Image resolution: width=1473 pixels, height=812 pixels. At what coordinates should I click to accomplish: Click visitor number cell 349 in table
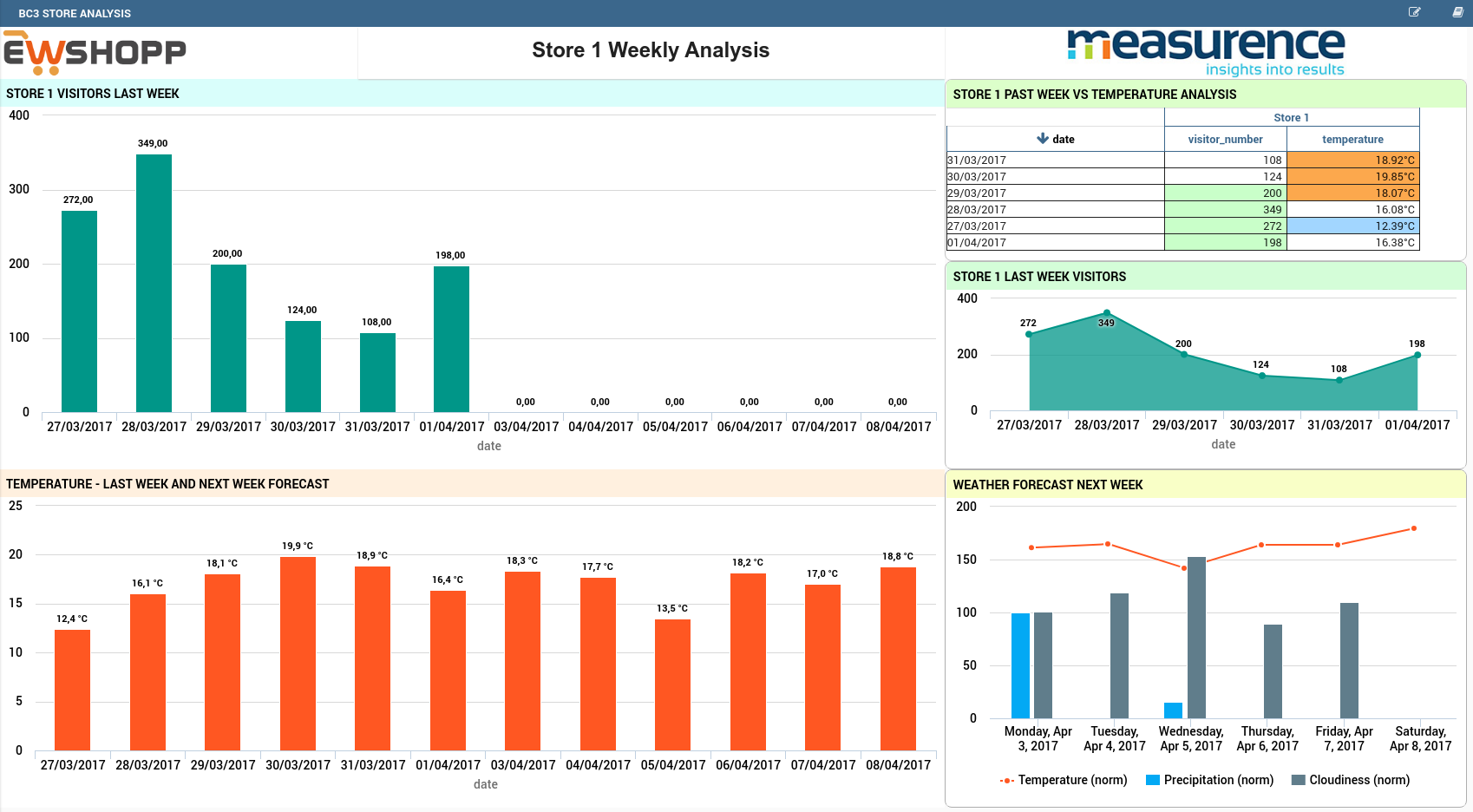click(1225, 209)
